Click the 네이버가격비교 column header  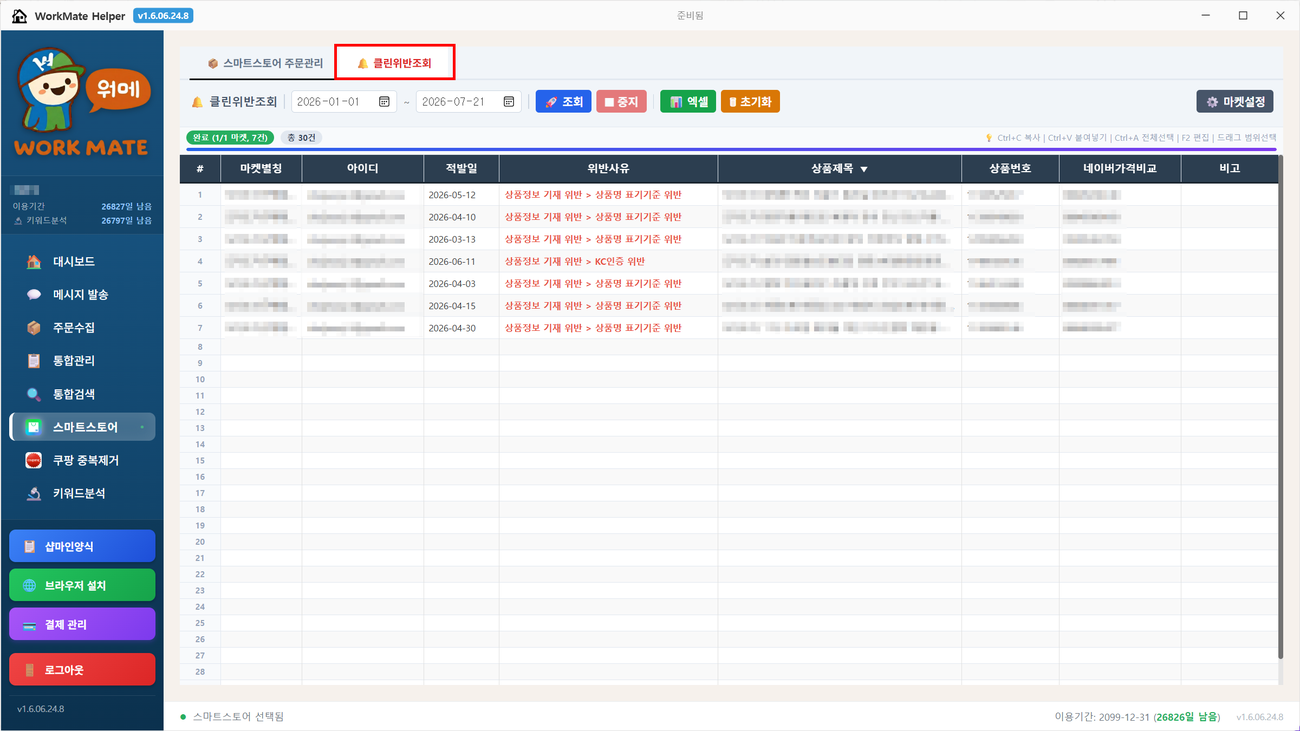coord(1120,169)
